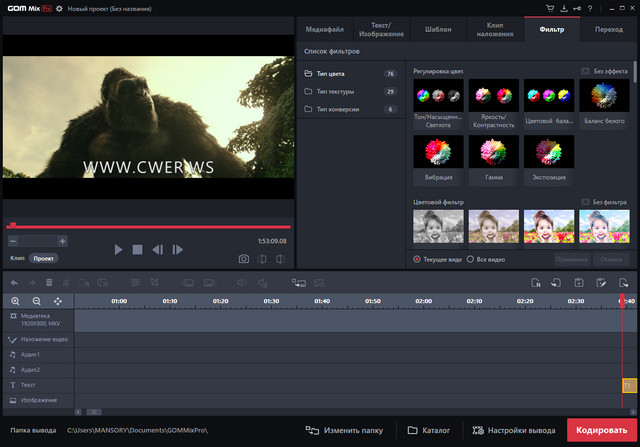Click the red preview seek bar
The width and height of the screenshot is (640, 447).
(x=150, y=227)
